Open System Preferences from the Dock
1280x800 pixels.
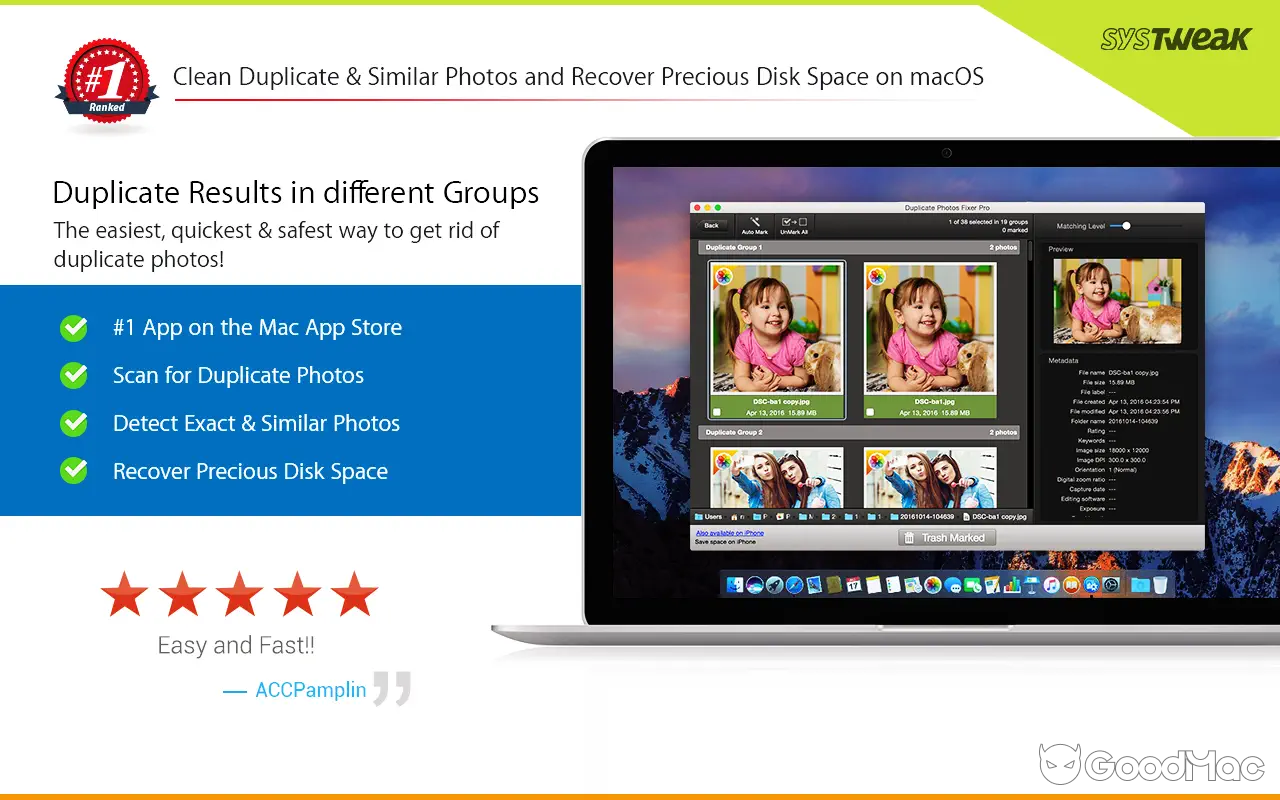coord(1111,585)
